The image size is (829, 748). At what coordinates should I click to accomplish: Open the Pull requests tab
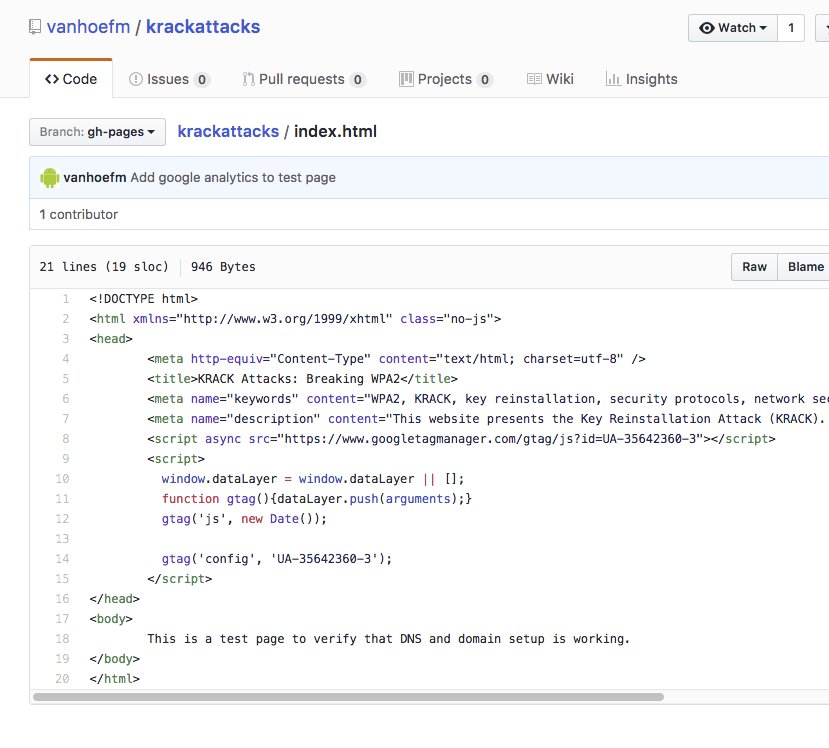(x=304, y=79)
